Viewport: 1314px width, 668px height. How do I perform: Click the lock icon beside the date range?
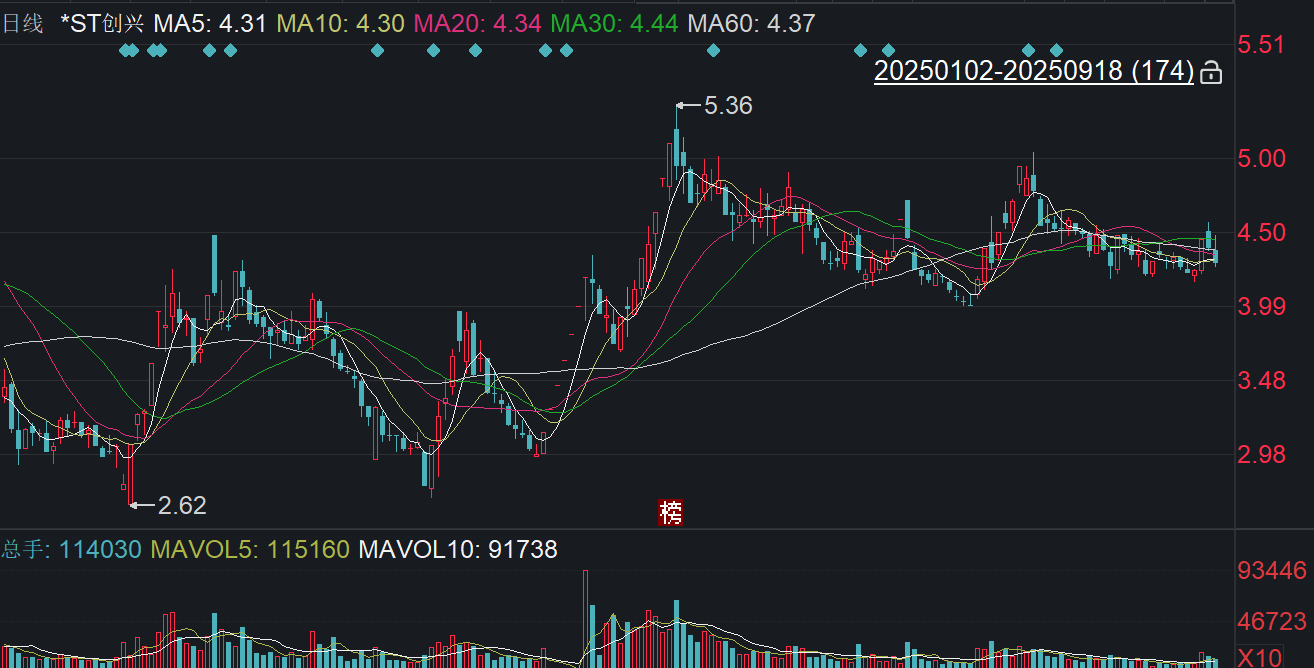[1210, 72]
